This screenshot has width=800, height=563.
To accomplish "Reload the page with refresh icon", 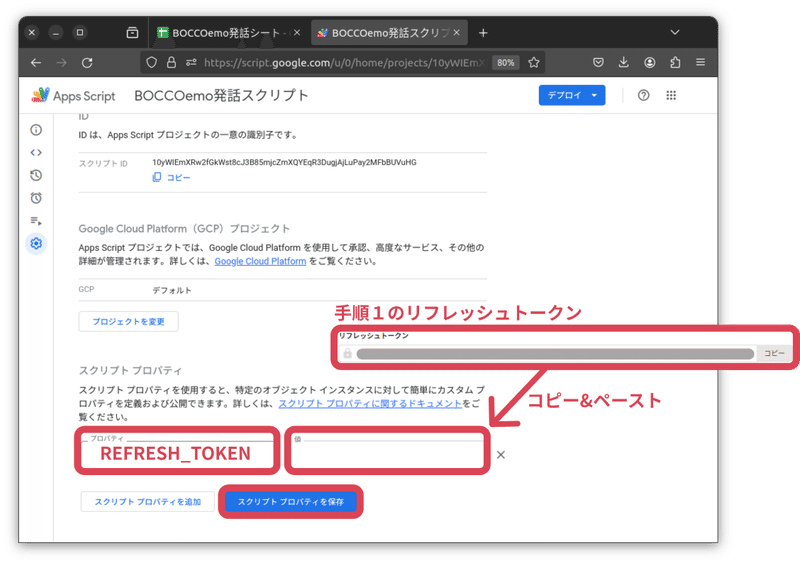I will tap(87, 63).
